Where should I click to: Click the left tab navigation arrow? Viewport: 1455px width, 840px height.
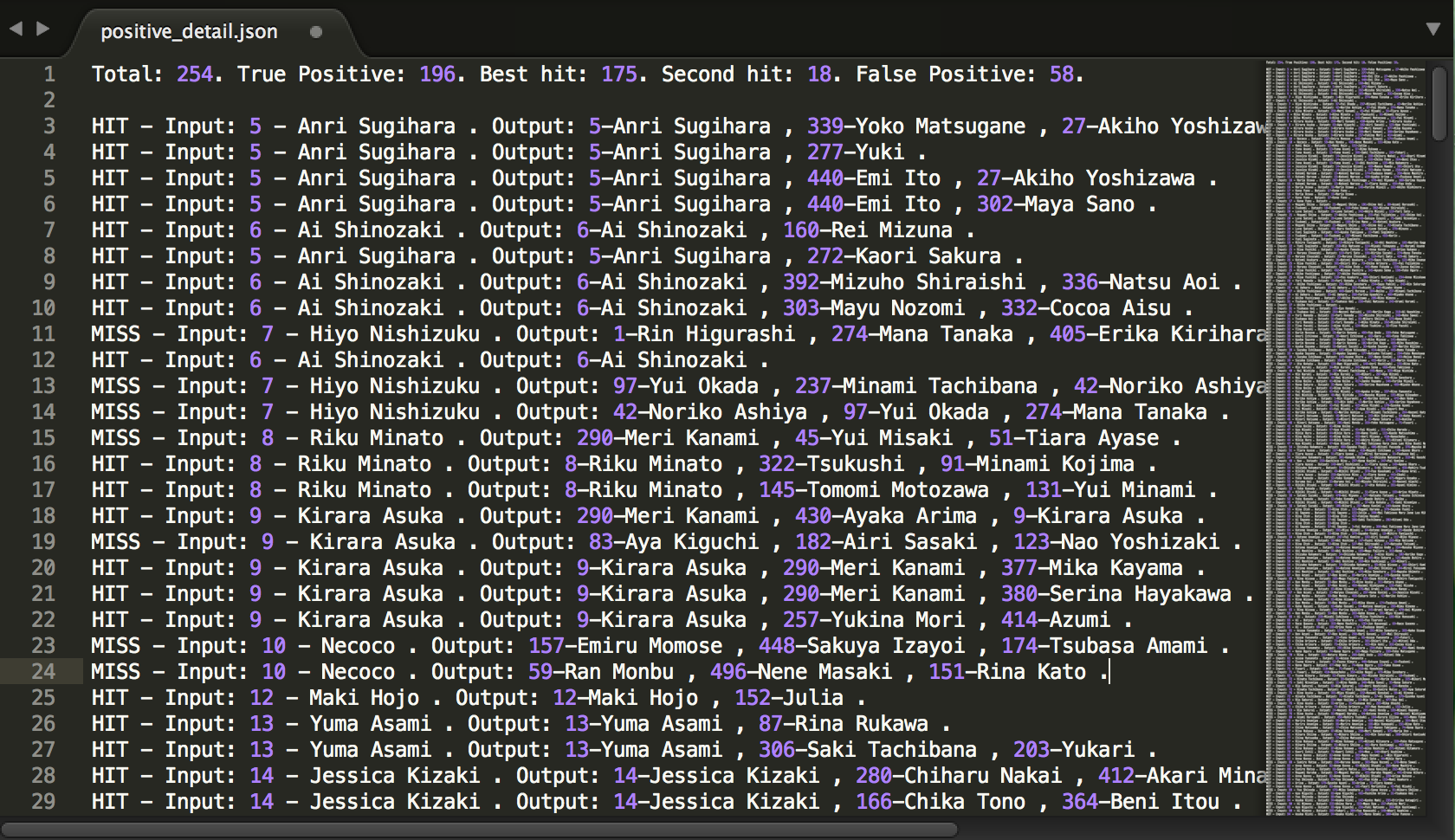coord(16,29)
